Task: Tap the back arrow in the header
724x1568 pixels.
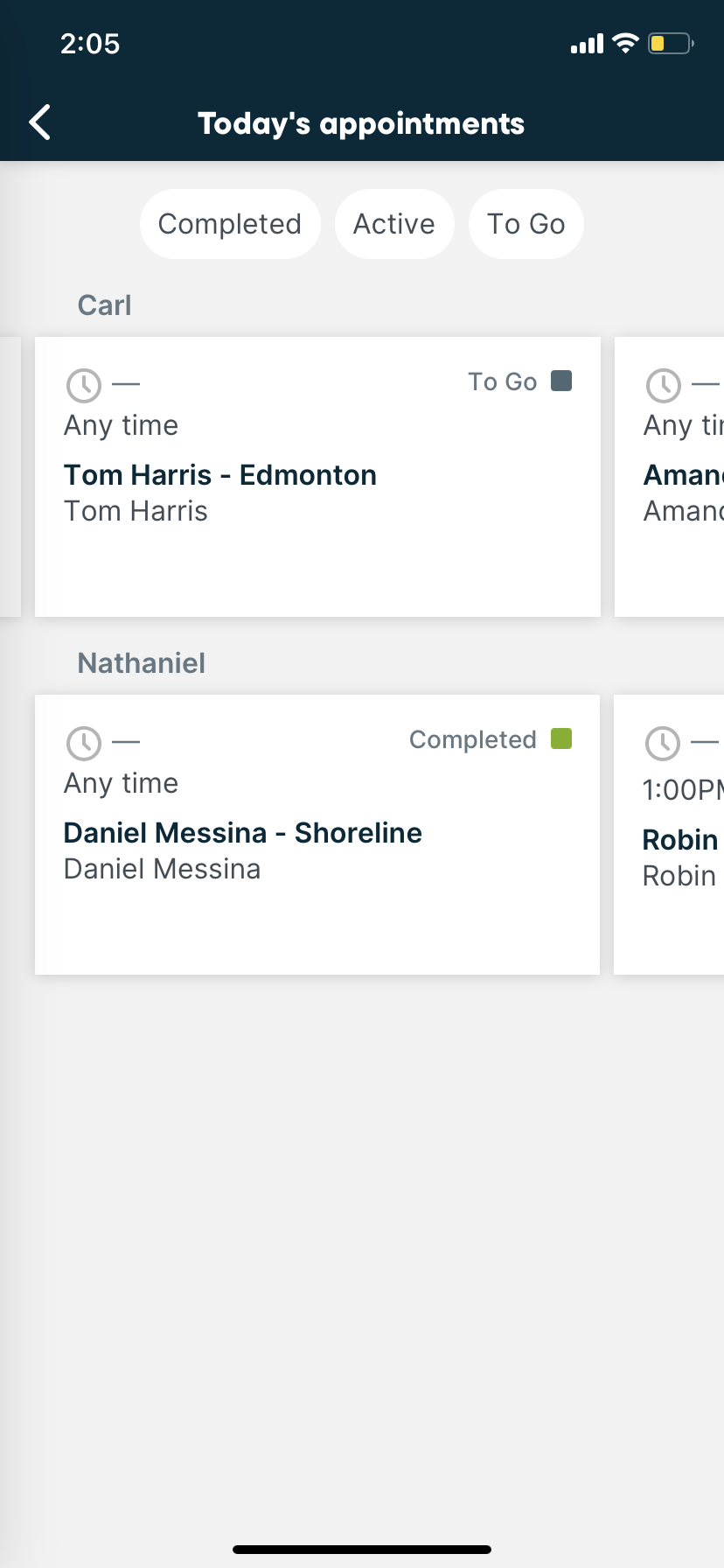Action: pyautogui.click(x=40, y=122)
